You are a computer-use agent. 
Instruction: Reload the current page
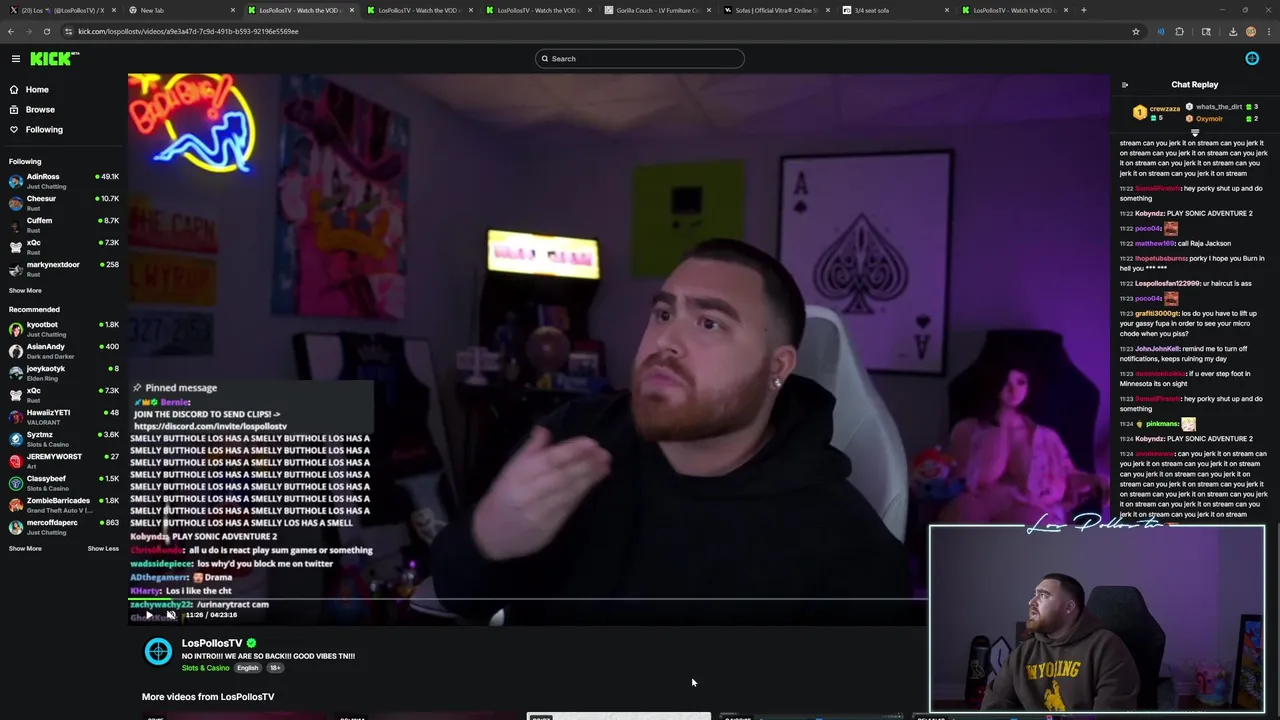(x=46, y=31)
